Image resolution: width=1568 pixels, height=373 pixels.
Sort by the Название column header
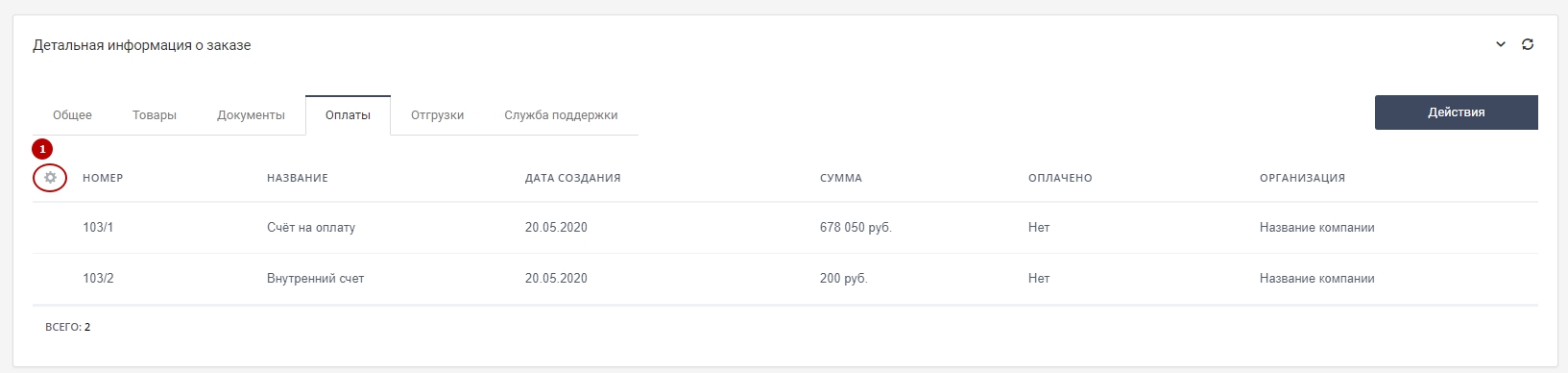[x=298, y=178]
